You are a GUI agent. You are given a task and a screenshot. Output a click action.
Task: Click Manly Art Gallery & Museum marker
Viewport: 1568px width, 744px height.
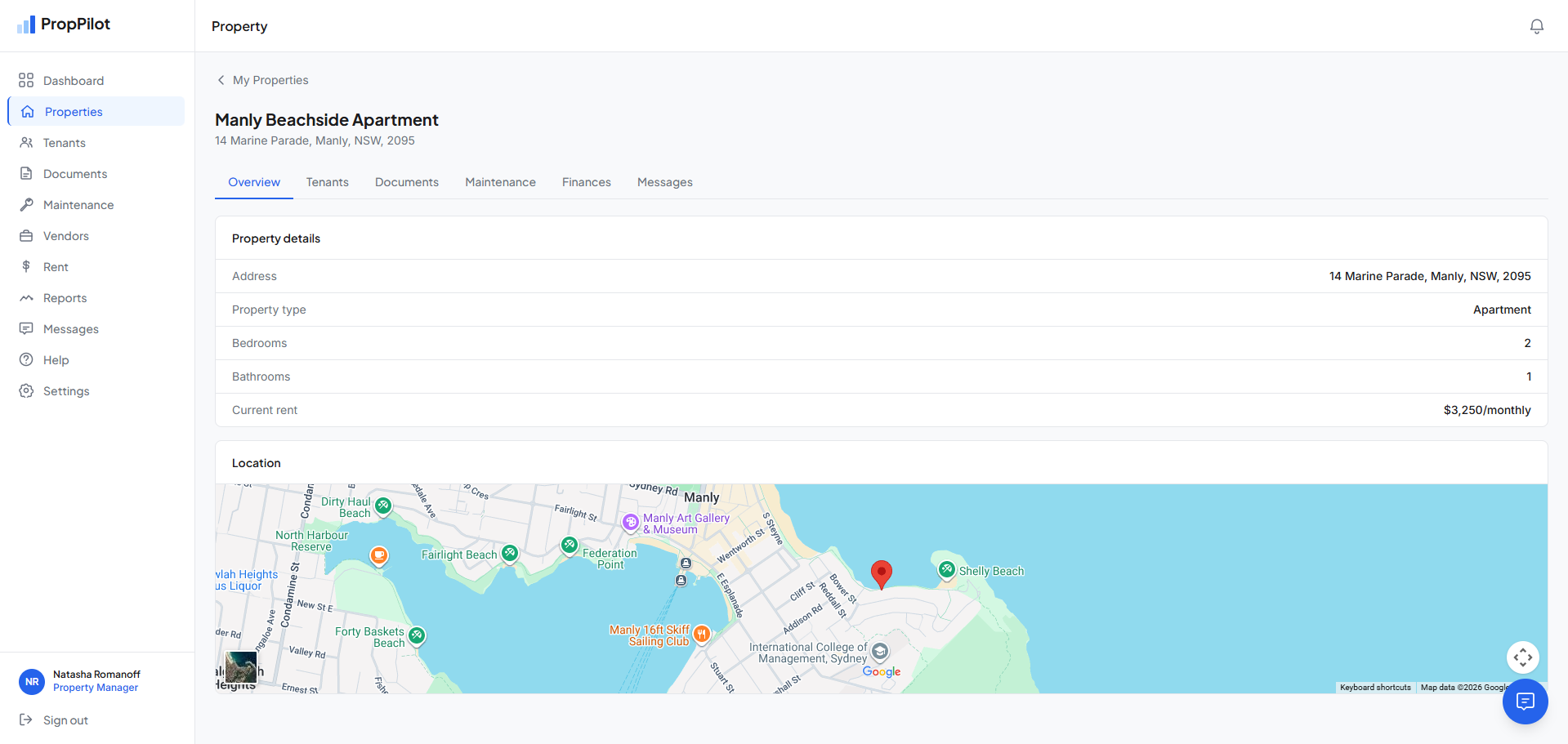pyautogui.click(x=631, y=522)
